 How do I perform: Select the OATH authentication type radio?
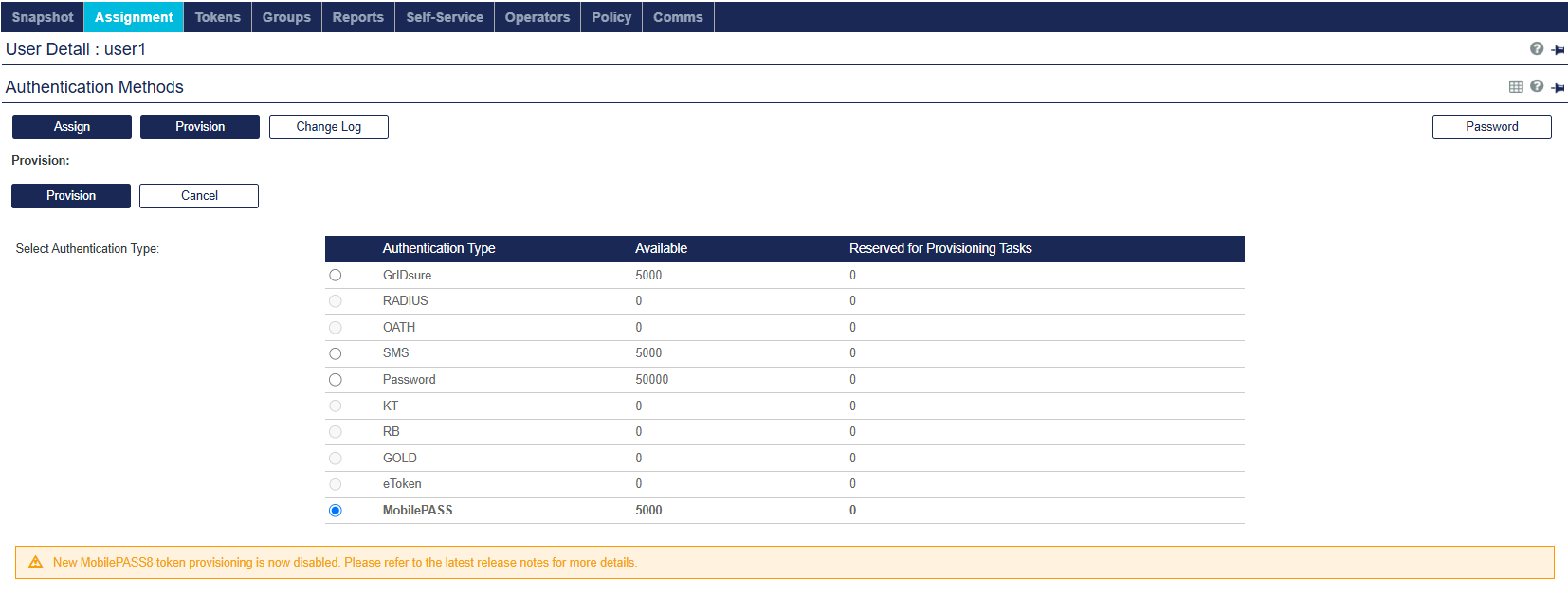pyautogui.click(x=335, y=327)
